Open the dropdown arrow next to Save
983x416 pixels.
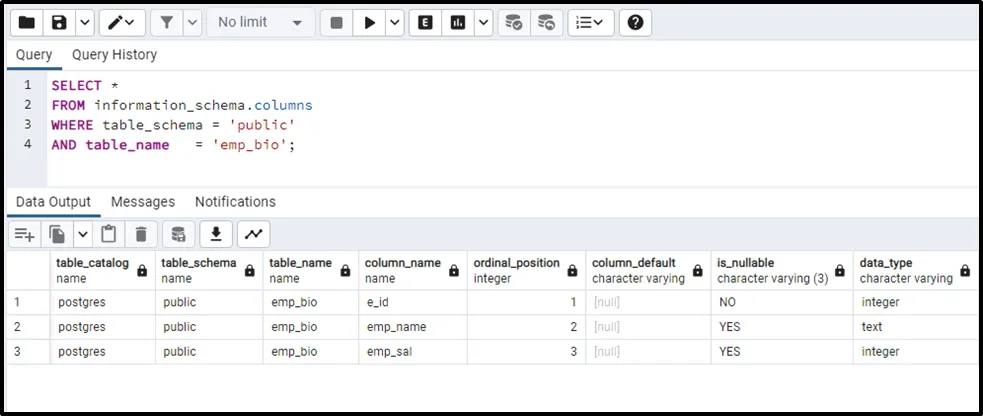click(x=84, y=22)
